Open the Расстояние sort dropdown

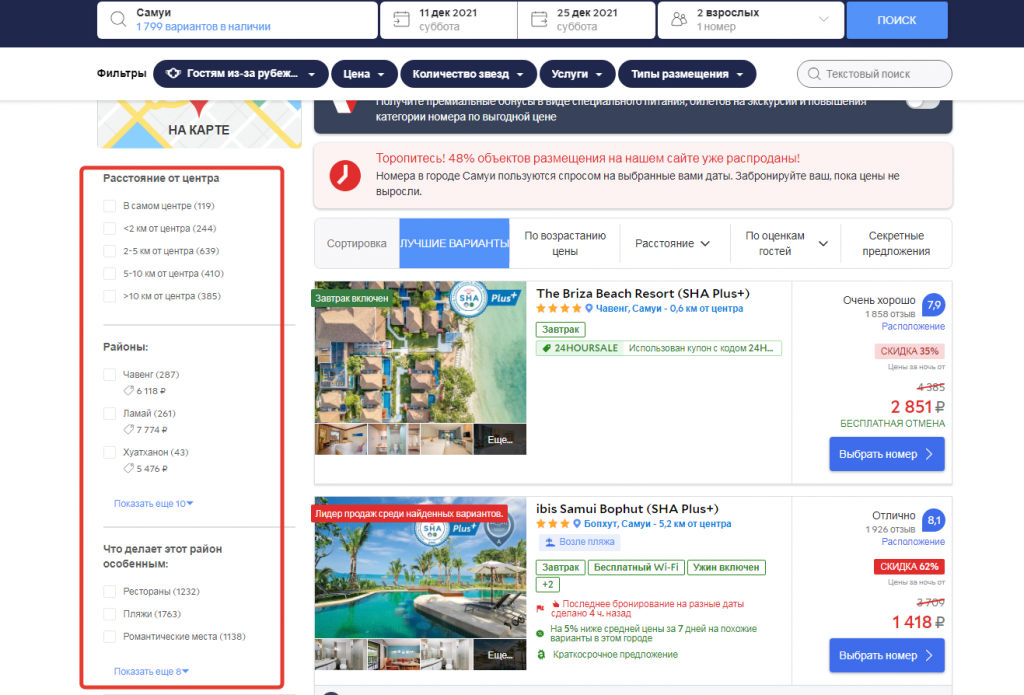[x=673, y=244]
